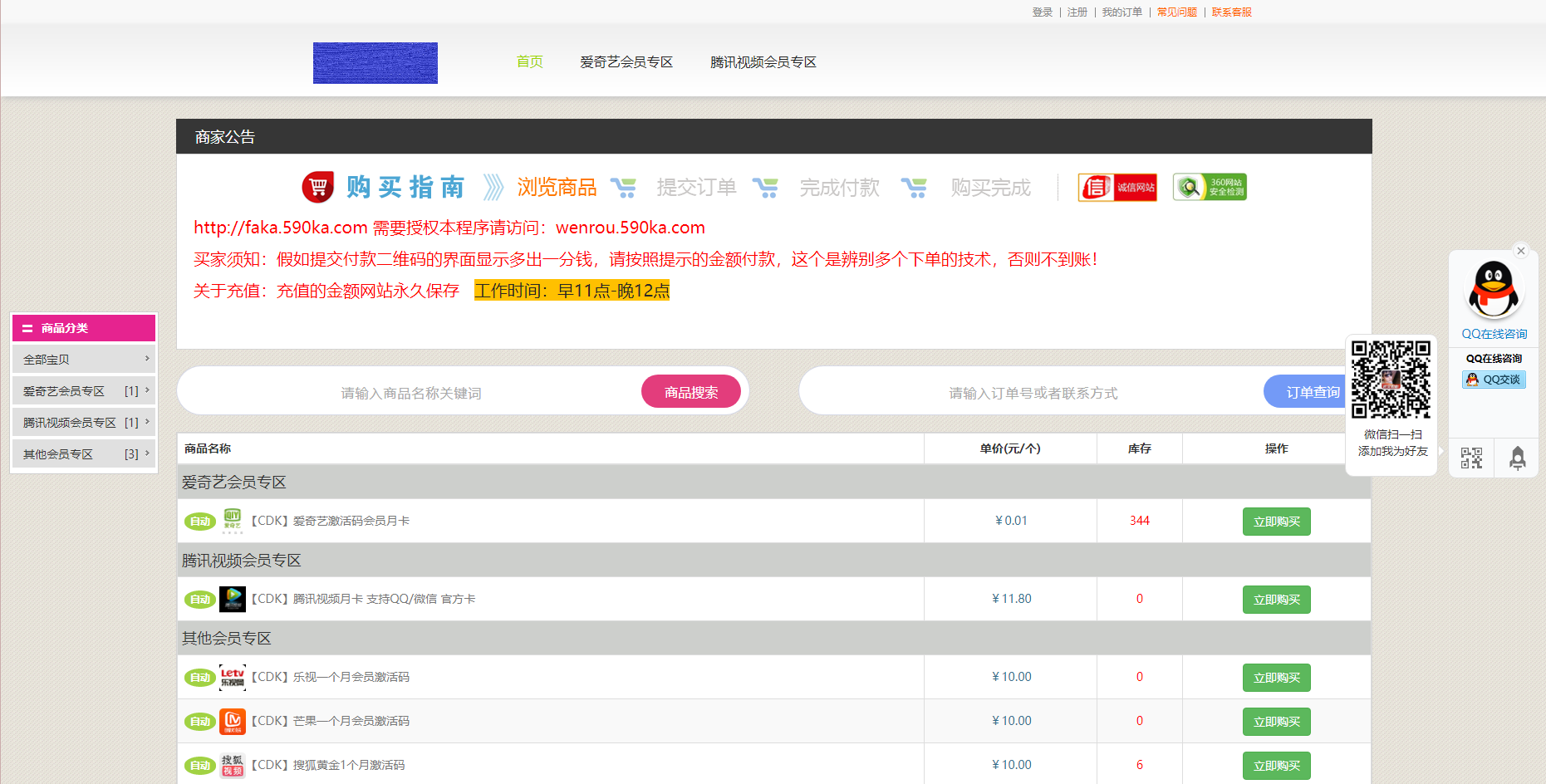Click the 360网站安全检测 badge

tap(1210, 187)
